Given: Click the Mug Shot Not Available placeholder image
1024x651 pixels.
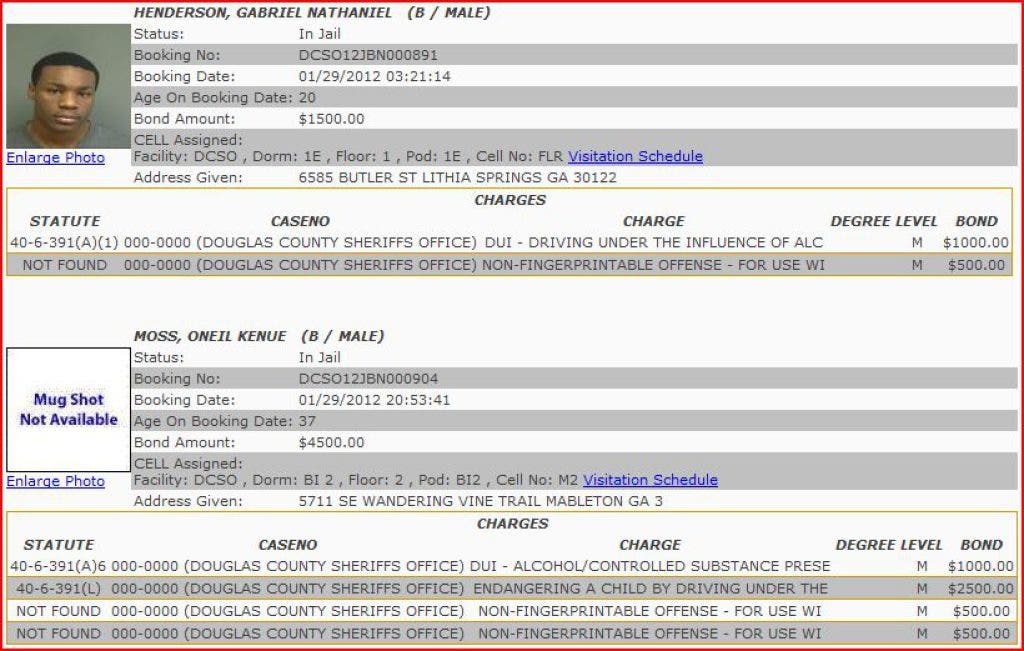Looking at the screenshot, I should [68, 410].
